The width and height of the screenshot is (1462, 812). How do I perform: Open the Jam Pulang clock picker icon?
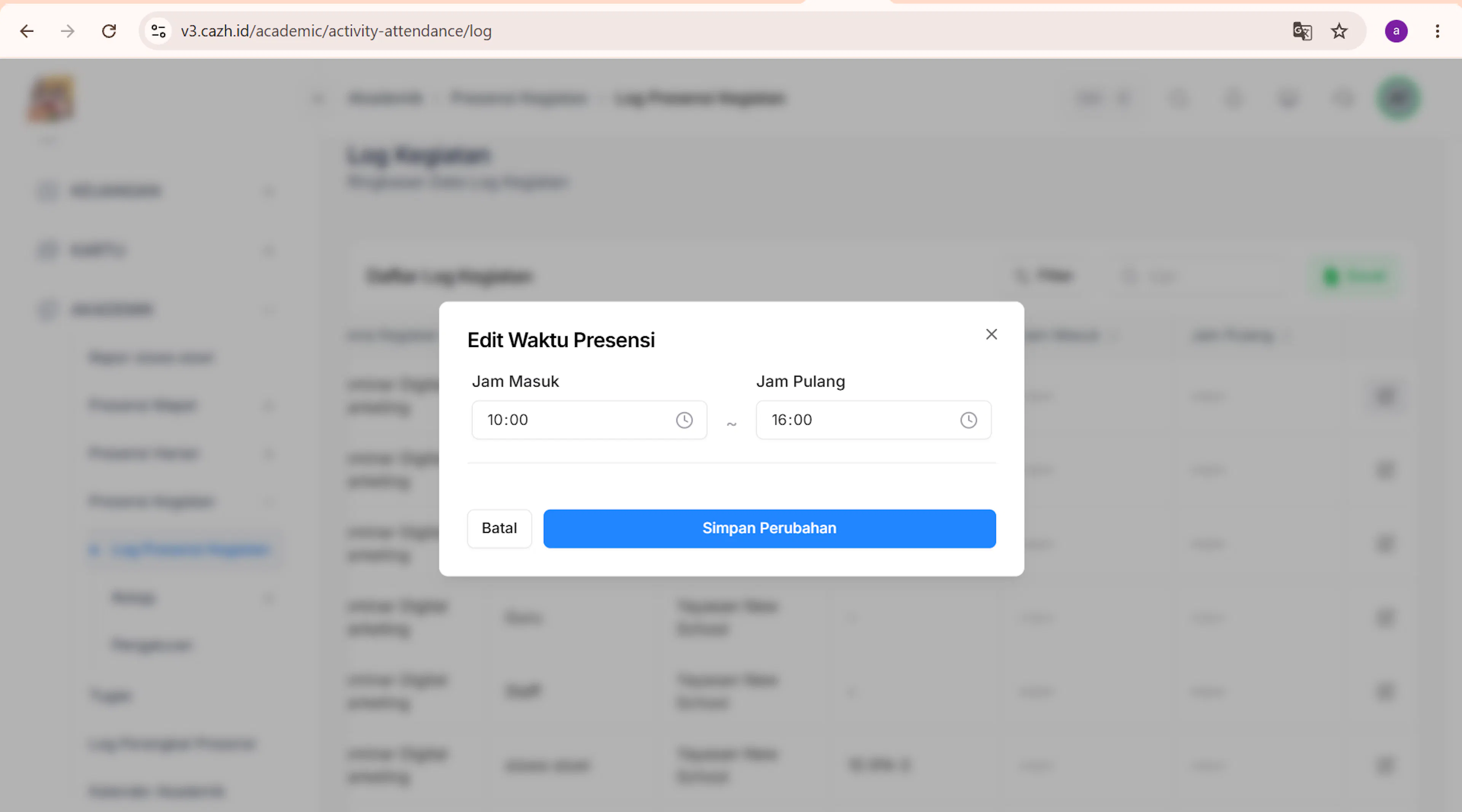(968, 420)
